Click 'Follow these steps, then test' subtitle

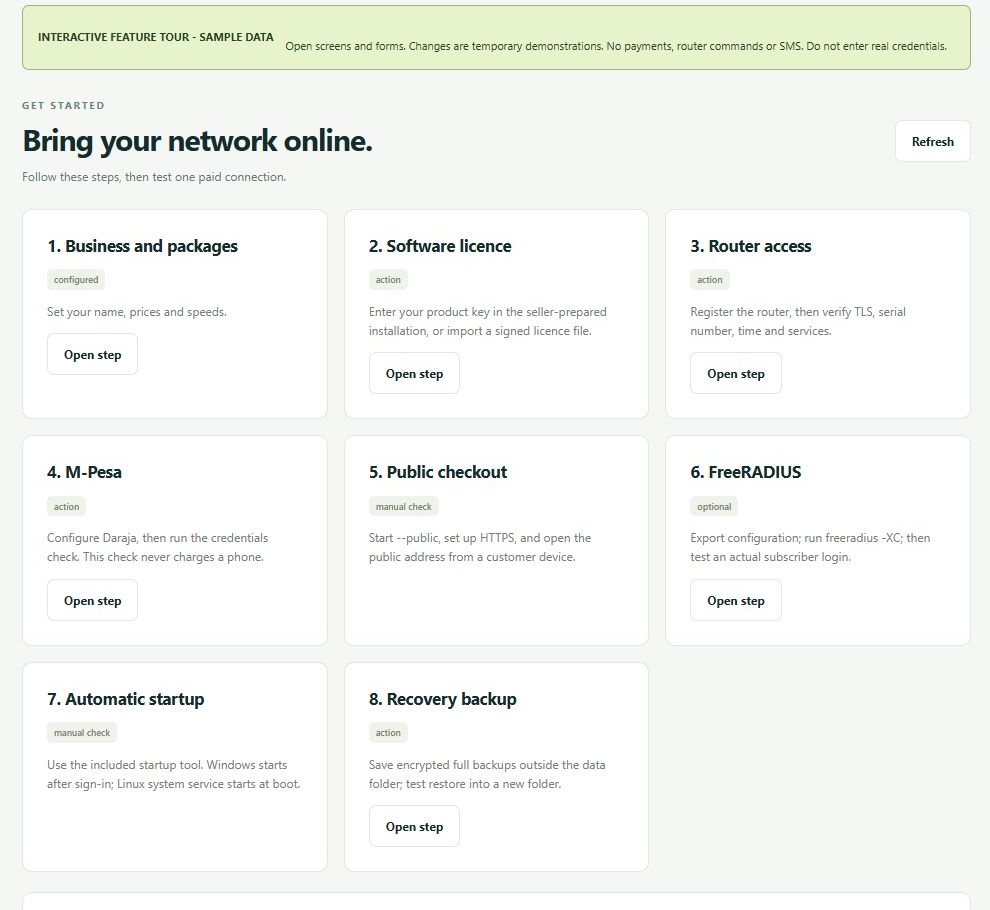154,177
